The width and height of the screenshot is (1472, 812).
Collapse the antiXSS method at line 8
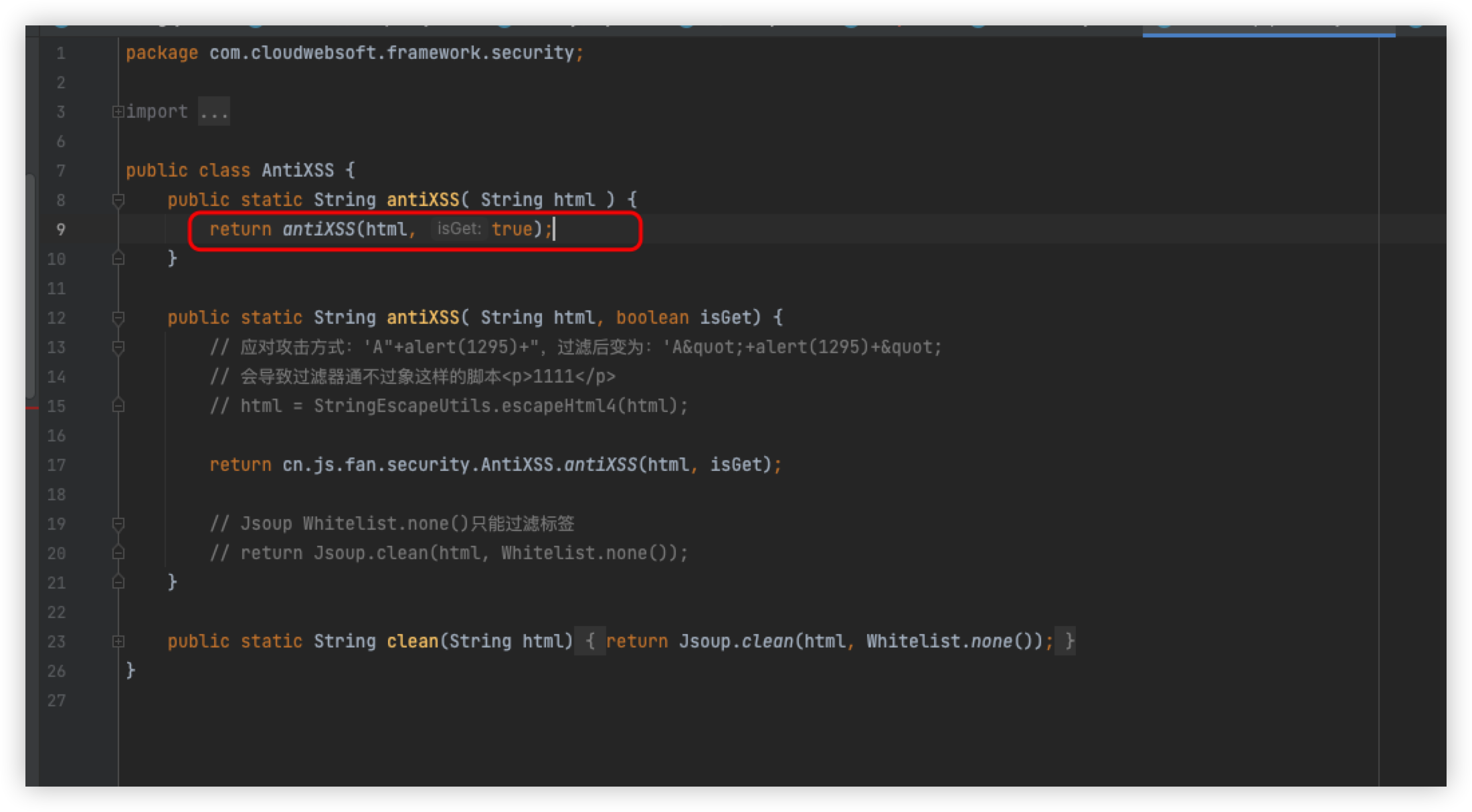click(118, 199)
